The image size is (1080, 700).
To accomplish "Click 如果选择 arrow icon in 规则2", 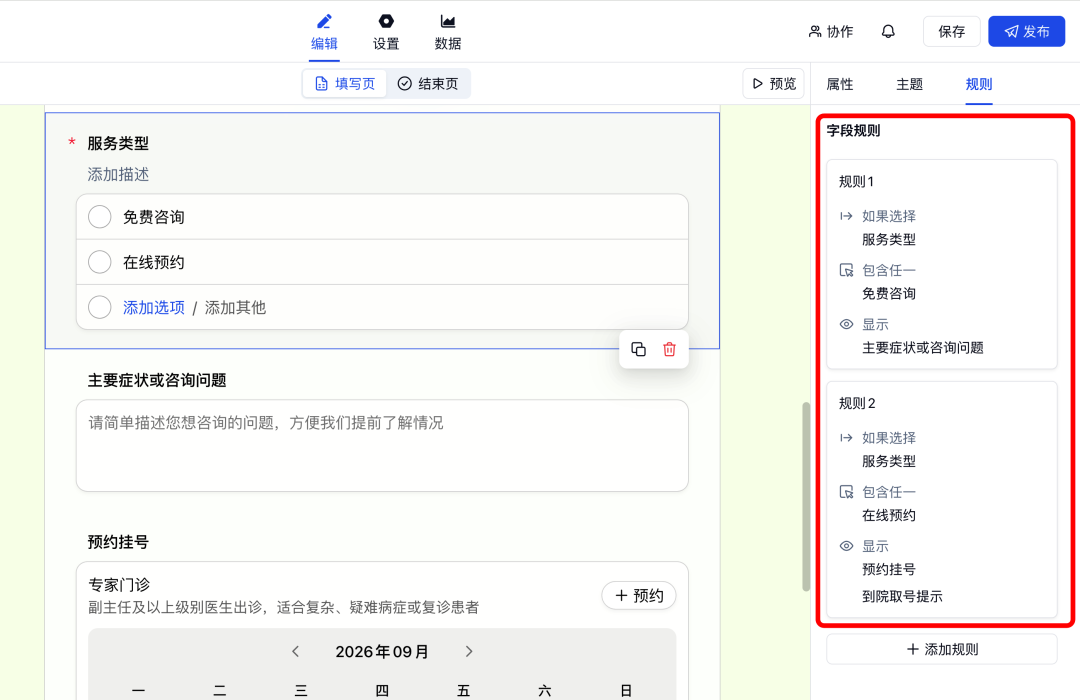I will click(847, 438).
